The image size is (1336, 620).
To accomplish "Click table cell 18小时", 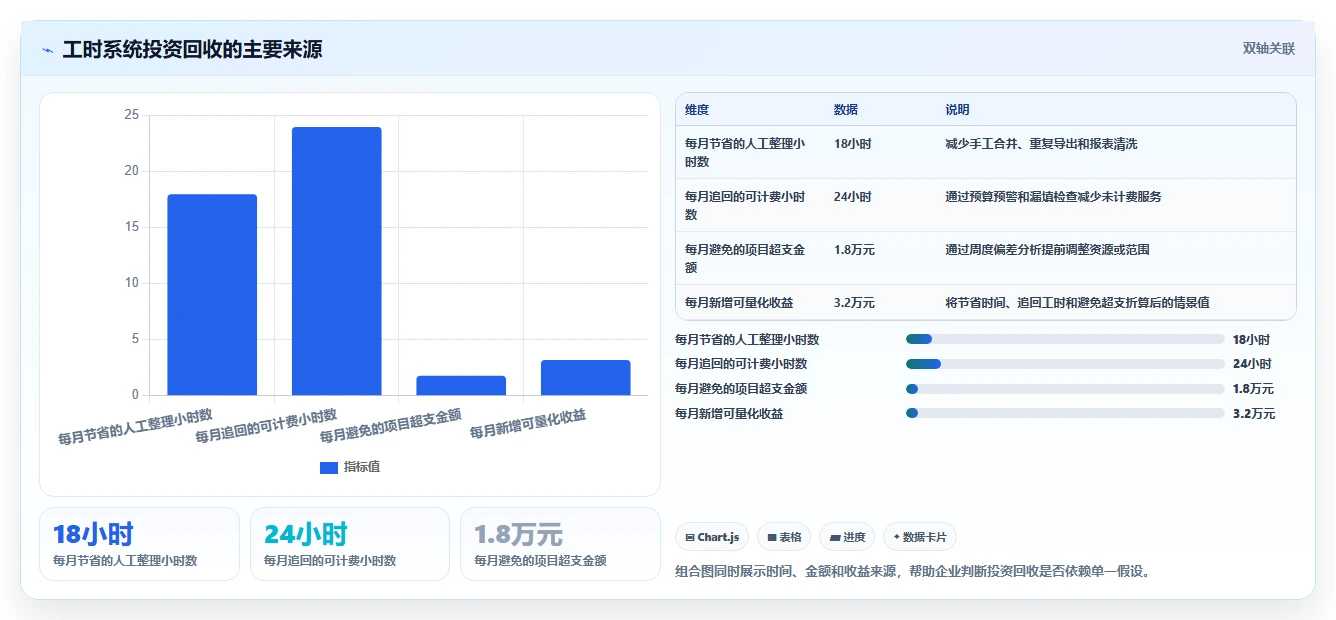I will 853,144.
